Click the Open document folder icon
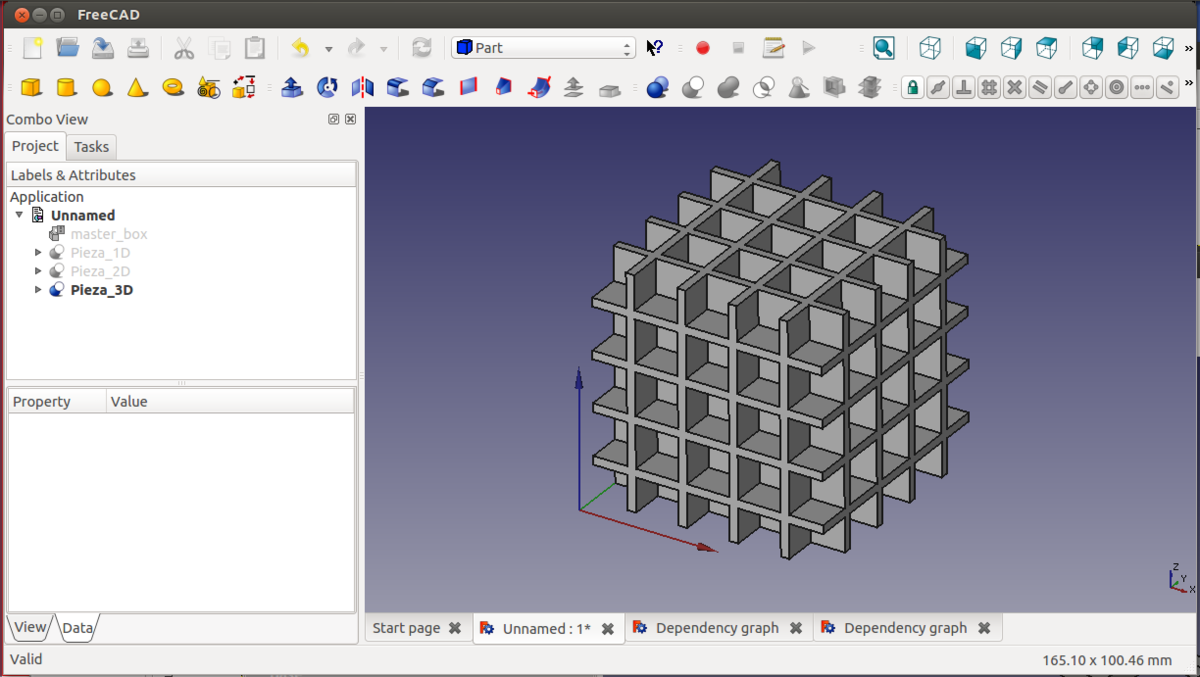This screenshot has width=1200, height=677. (67, 48)
